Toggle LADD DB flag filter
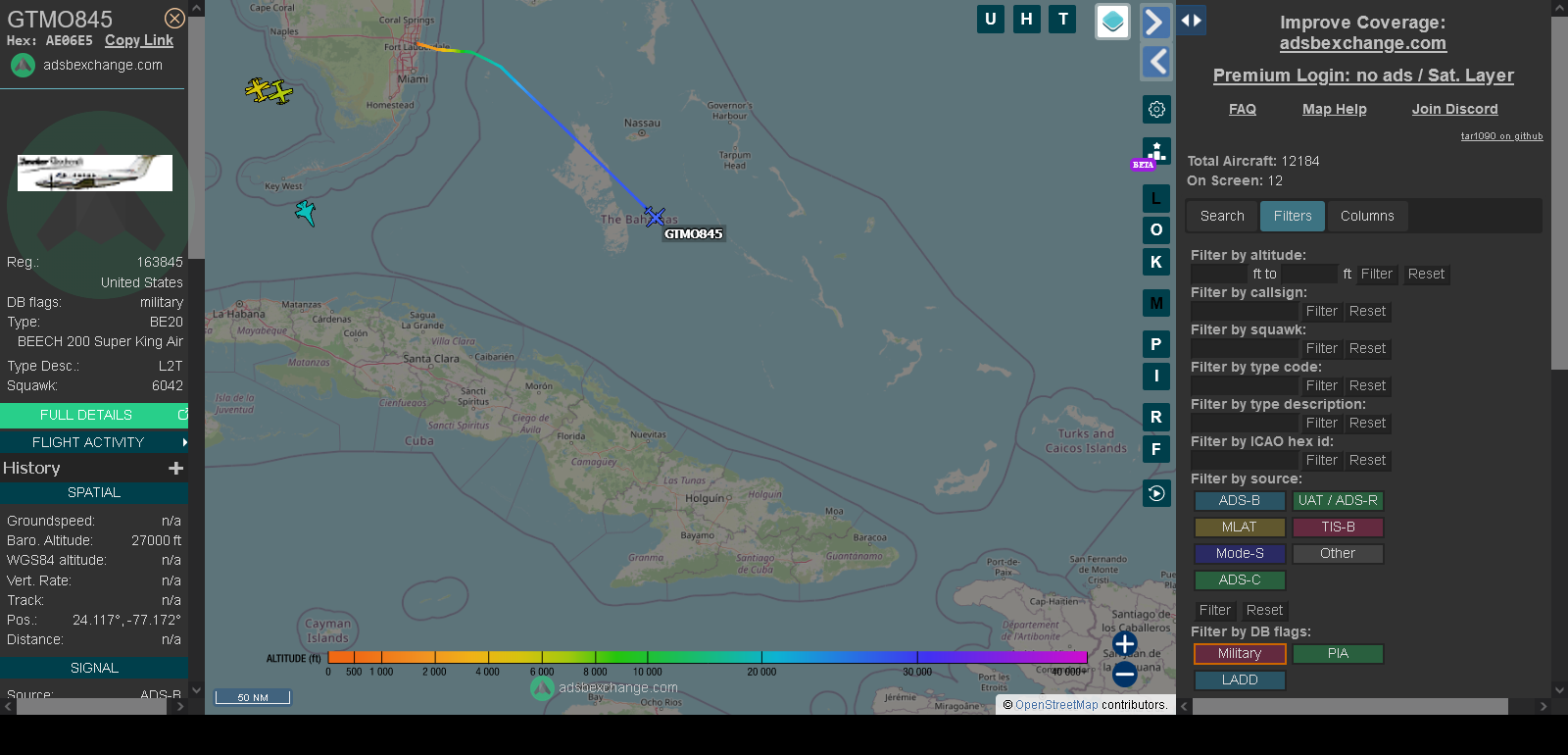The height and width of the screenshot is (755, 1568). (x=1240, y=680)
